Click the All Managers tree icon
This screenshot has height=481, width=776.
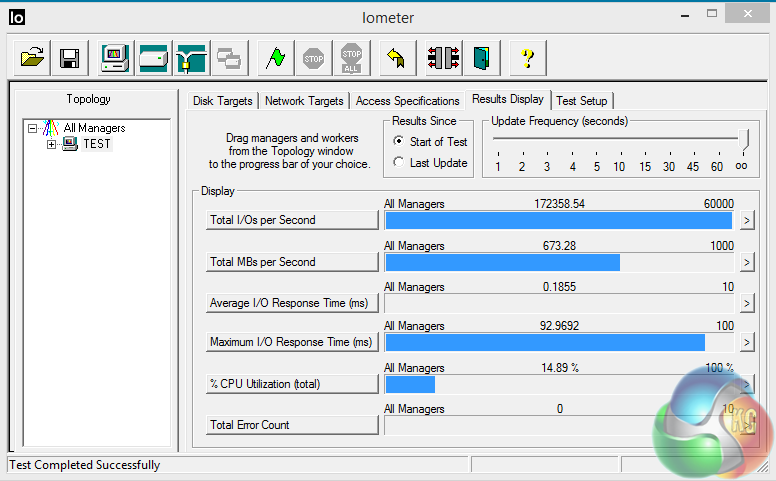tap(50, 128)
